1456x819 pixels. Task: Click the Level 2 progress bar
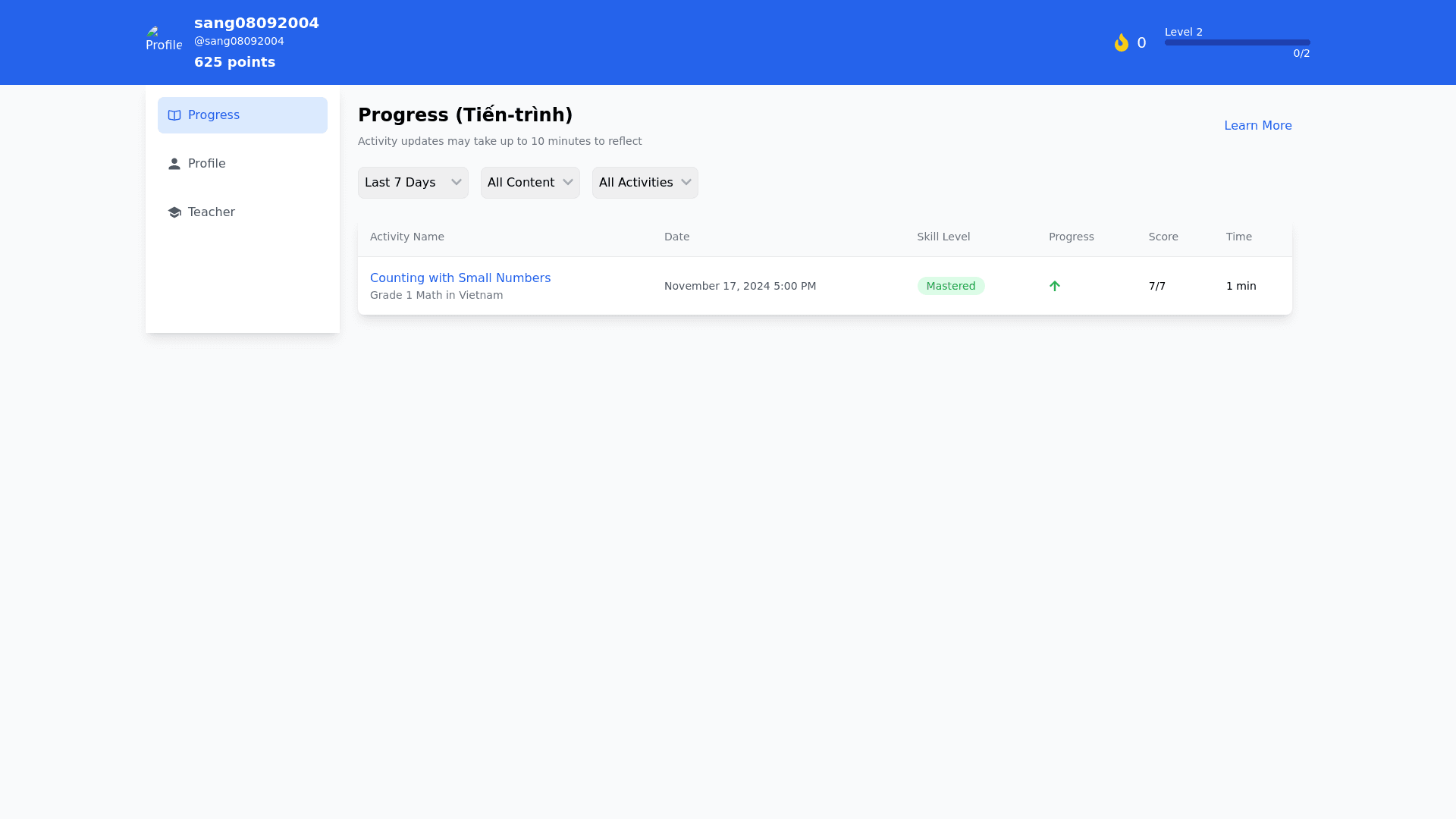point(1237,42)
